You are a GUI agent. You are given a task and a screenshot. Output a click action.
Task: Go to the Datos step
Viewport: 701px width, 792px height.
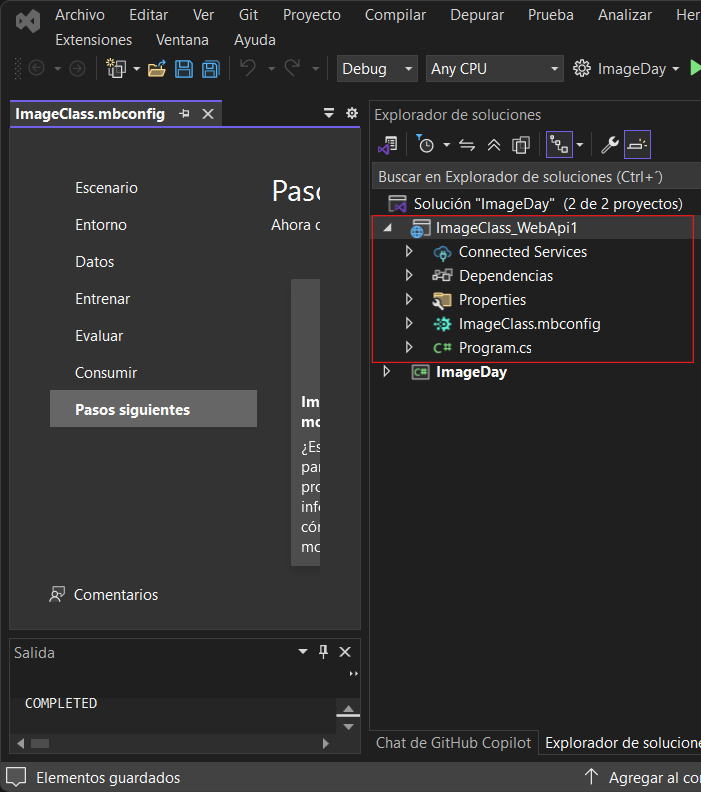(94, 262)
